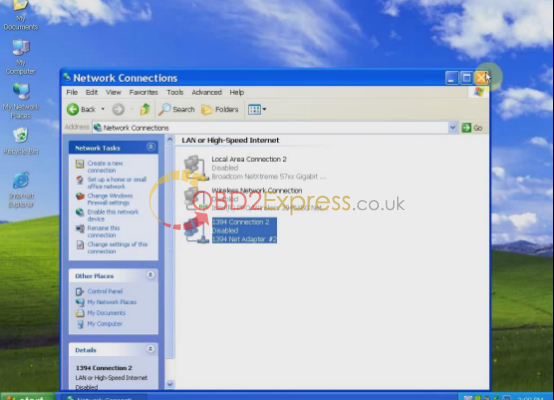The image size is (554, 400).
Task: Open the Tools menu
Action: point(175,92)
